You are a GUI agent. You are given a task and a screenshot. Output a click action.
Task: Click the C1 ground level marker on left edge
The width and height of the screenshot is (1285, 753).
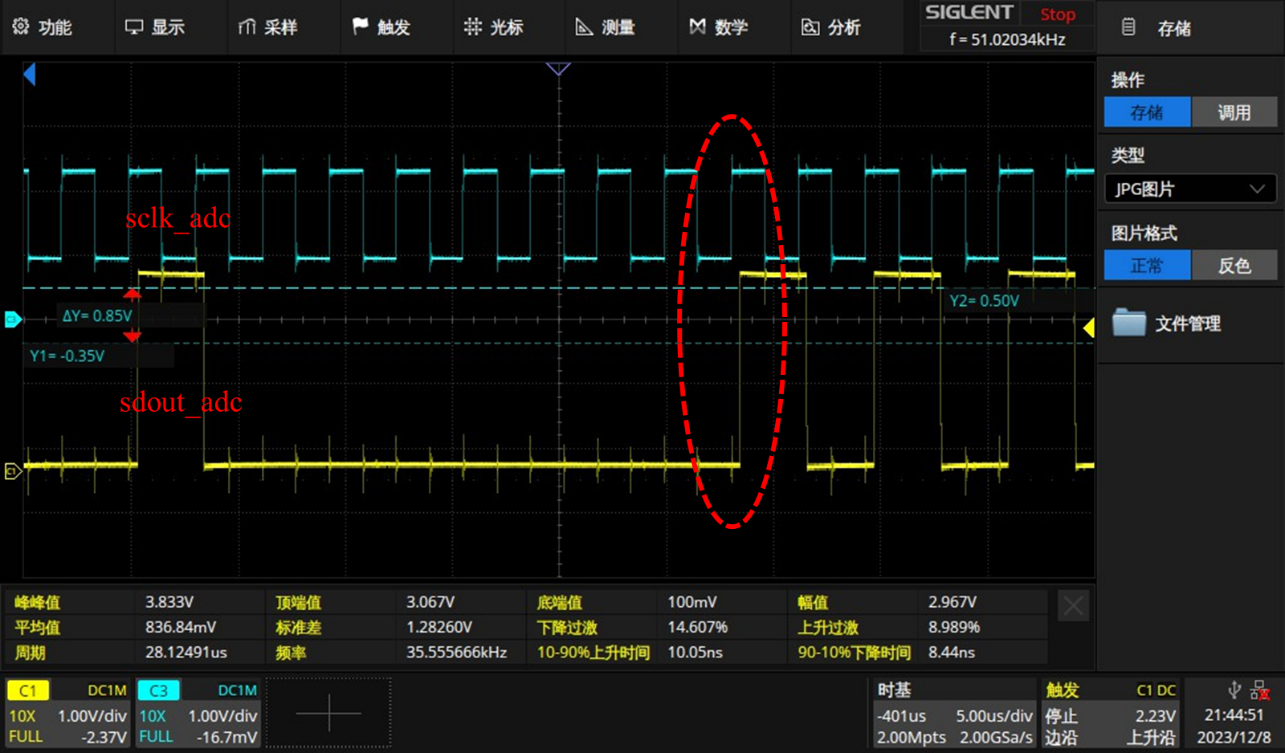click(12, 471)
